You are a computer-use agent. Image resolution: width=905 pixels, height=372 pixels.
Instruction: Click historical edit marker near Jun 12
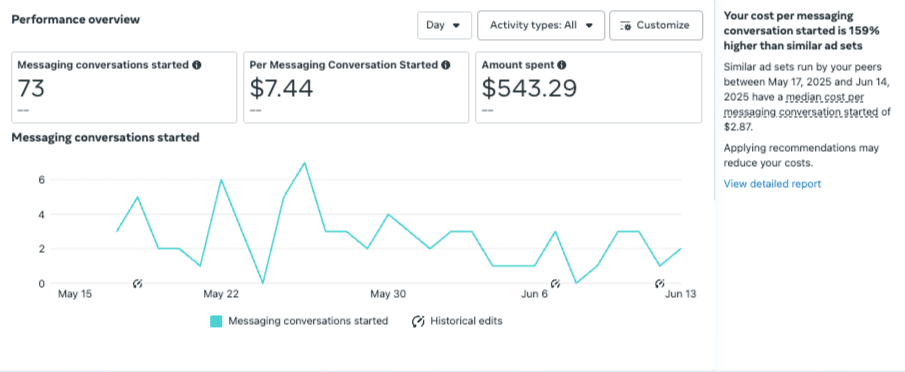pyautogui.click(x=660, y=283)
